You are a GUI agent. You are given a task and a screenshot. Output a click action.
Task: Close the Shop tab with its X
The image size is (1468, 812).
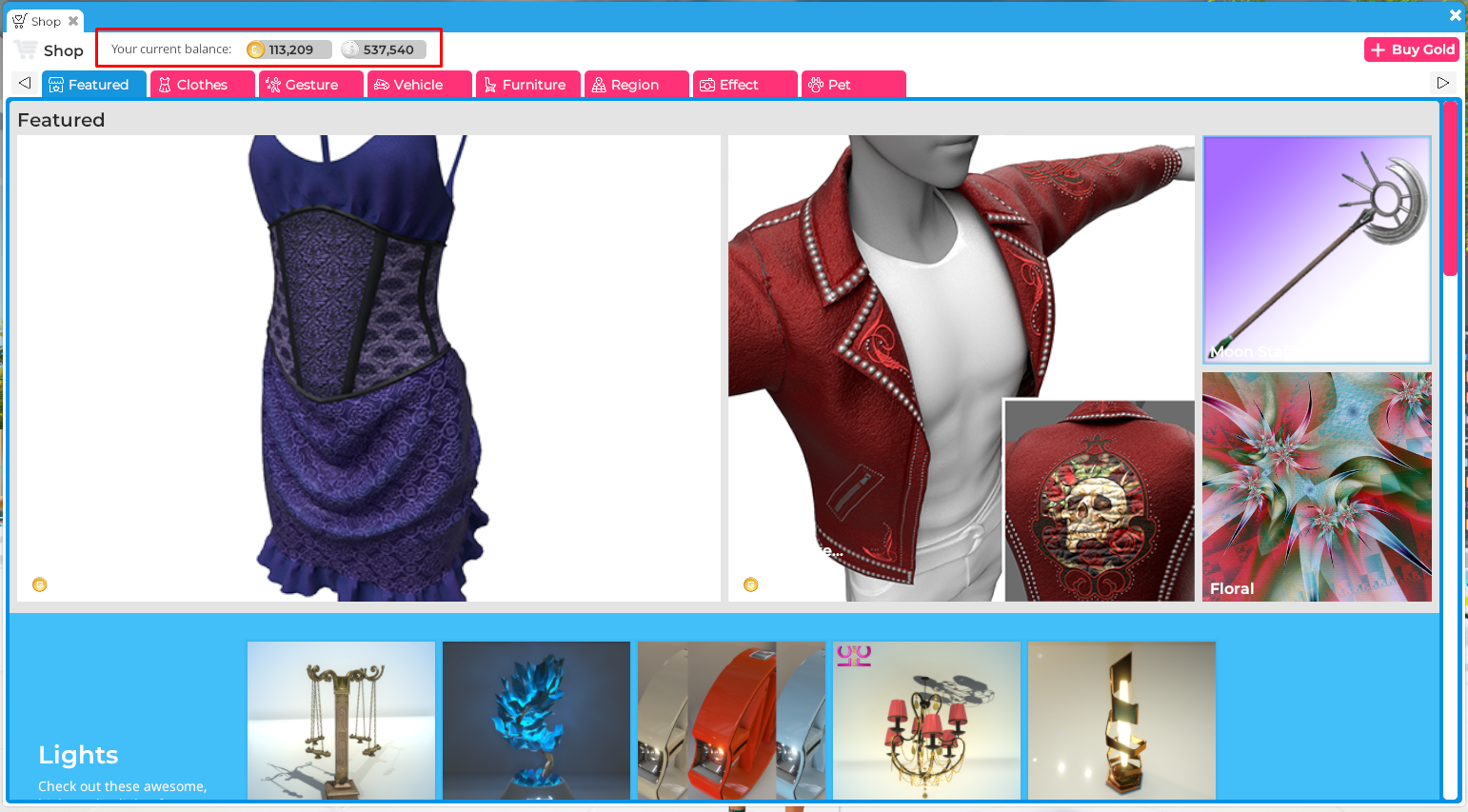73,21
